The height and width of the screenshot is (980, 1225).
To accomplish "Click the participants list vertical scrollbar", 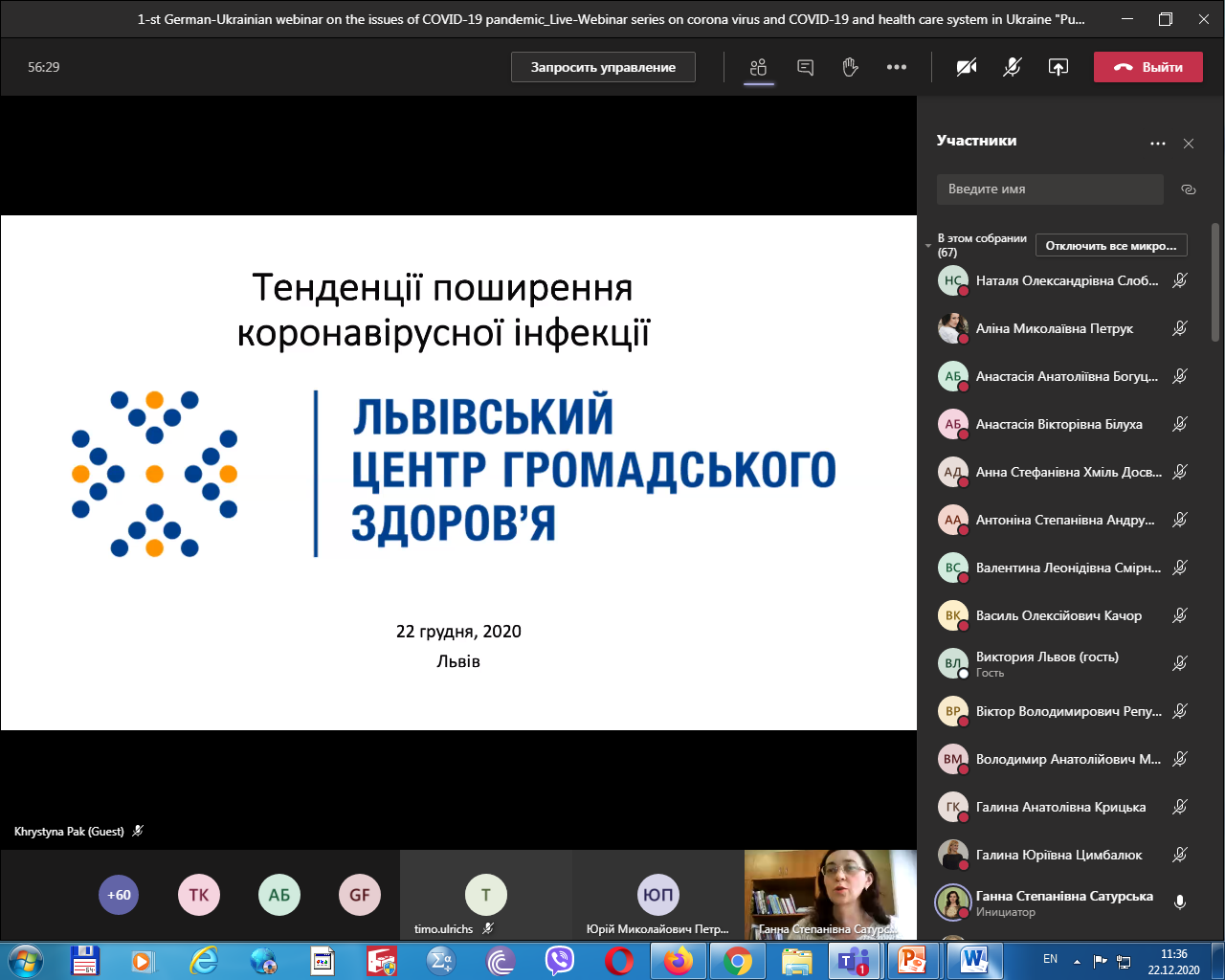I will tap(1215, 282).
